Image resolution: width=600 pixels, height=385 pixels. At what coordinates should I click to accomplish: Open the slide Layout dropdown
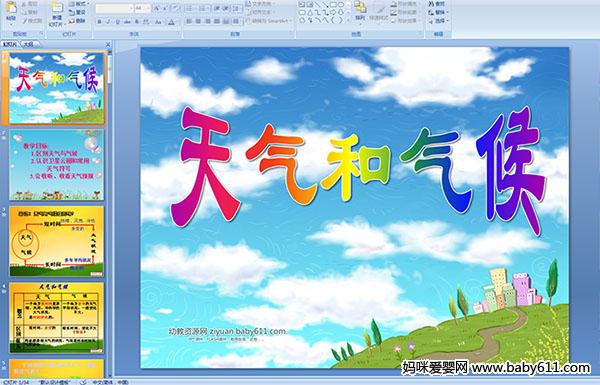80,4
